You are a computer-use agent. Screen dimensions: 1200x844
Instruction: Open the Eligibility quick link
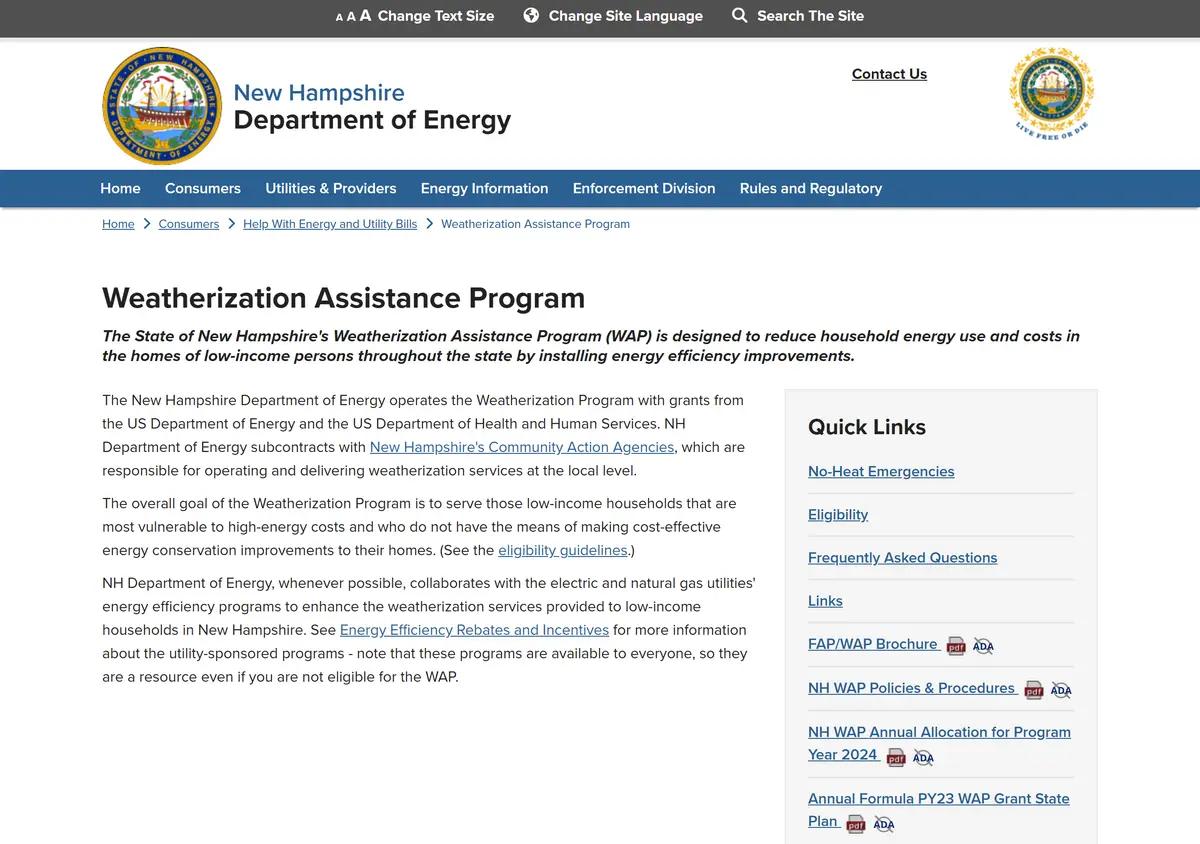pos(838,514)
